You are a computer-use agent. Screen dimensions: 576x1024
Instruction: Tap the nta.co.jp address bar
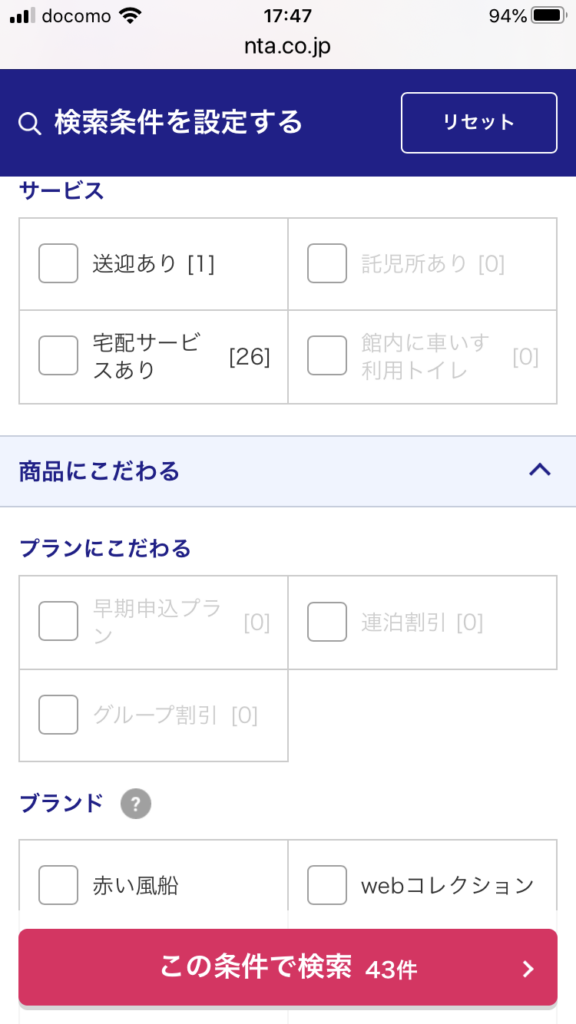(288, 48)
